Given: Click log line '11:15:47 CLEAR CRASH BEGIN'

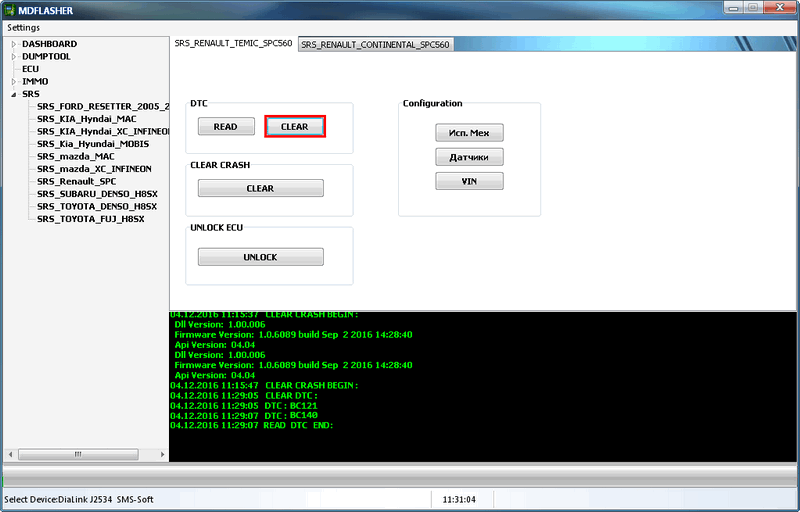Looking at the screenshot, I should point(264,386).
